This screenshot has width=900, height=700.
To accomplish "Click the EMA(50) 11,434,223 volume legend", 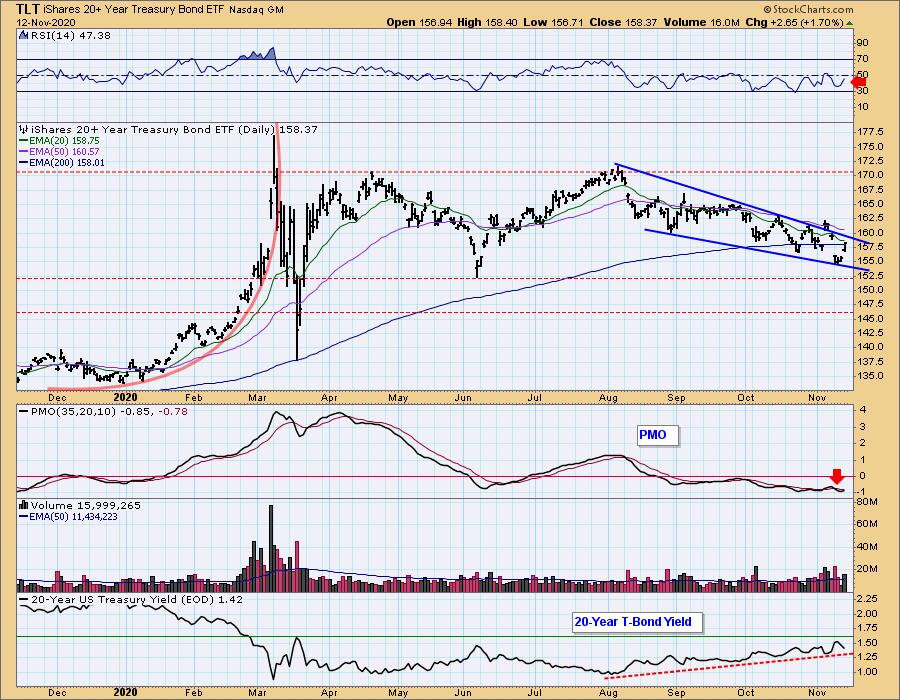I will point(73,516).
